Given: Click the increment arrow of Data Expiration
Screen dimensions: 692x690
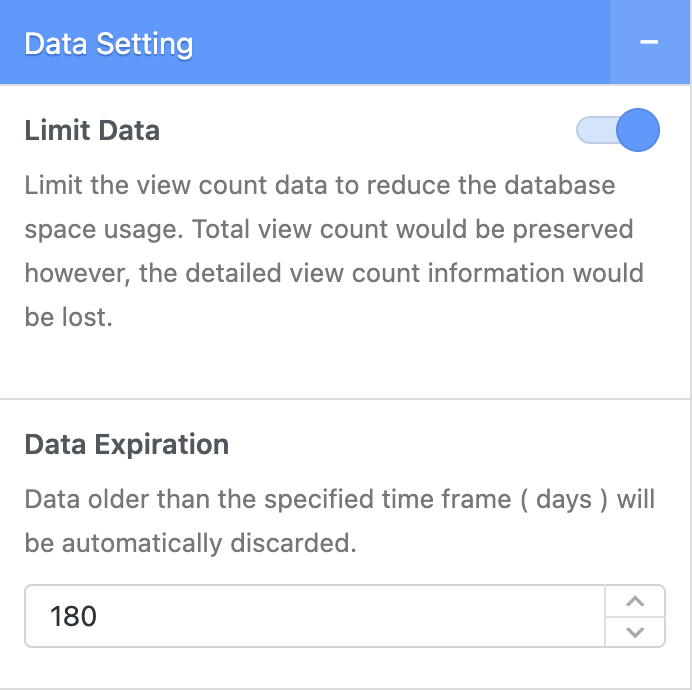Looking at the screenshot, I should click(x=635, y=601).
